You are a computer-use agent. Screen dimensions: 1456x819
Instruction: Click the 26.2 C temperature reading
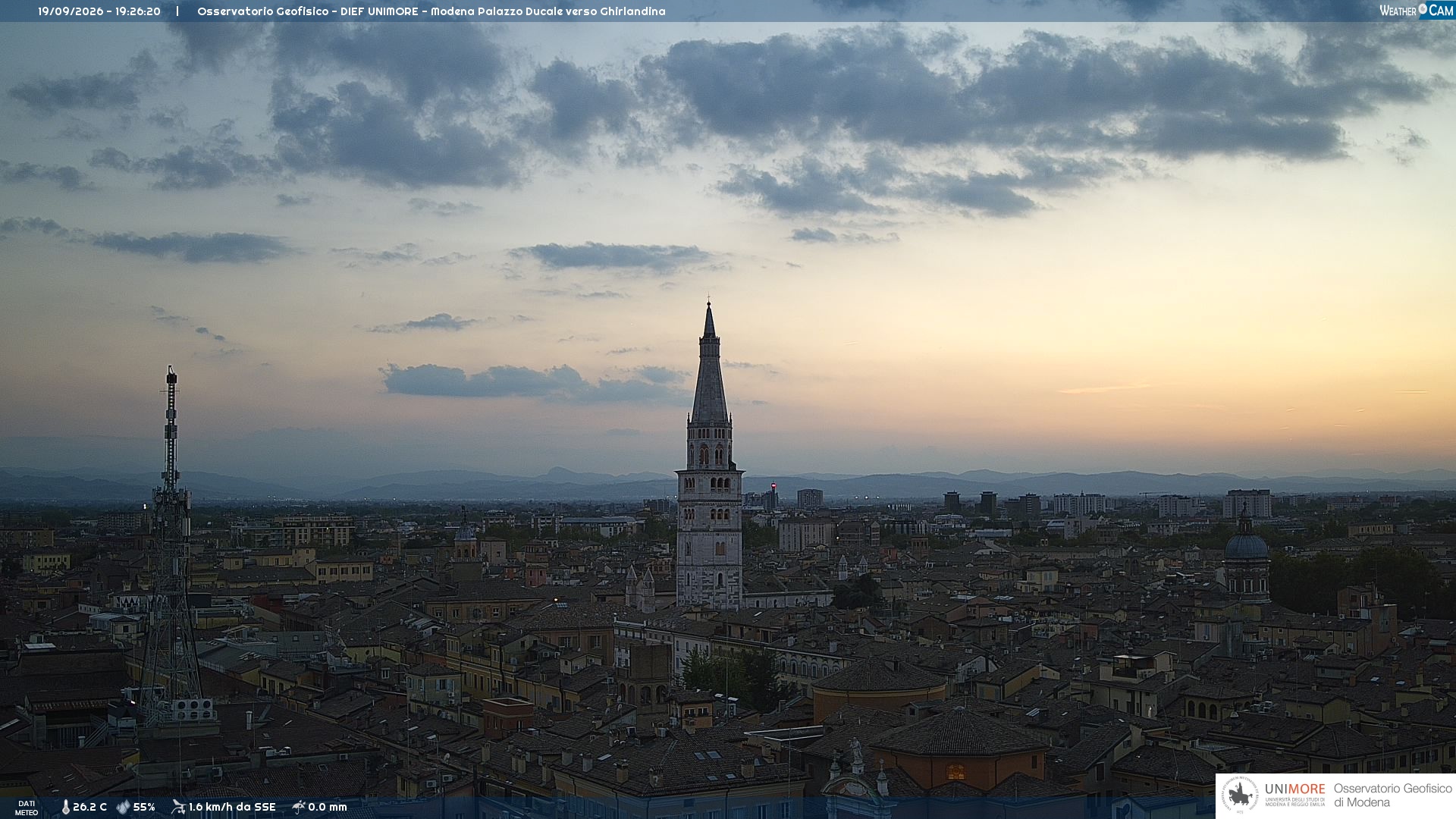[x=89, y=808]
